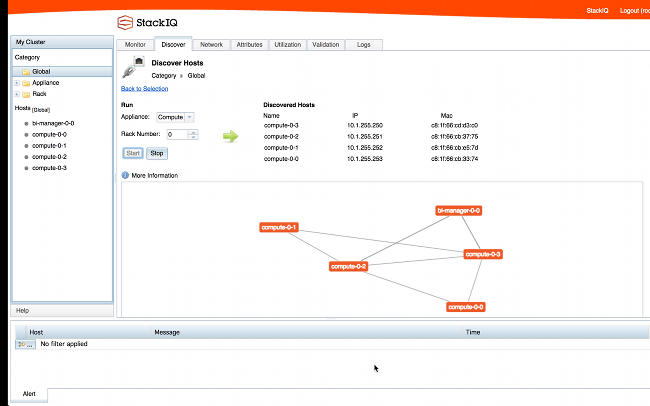Click the bi-manager-0-0 graph node
This screenshot has height=406, width=650.
coord(458,211)
